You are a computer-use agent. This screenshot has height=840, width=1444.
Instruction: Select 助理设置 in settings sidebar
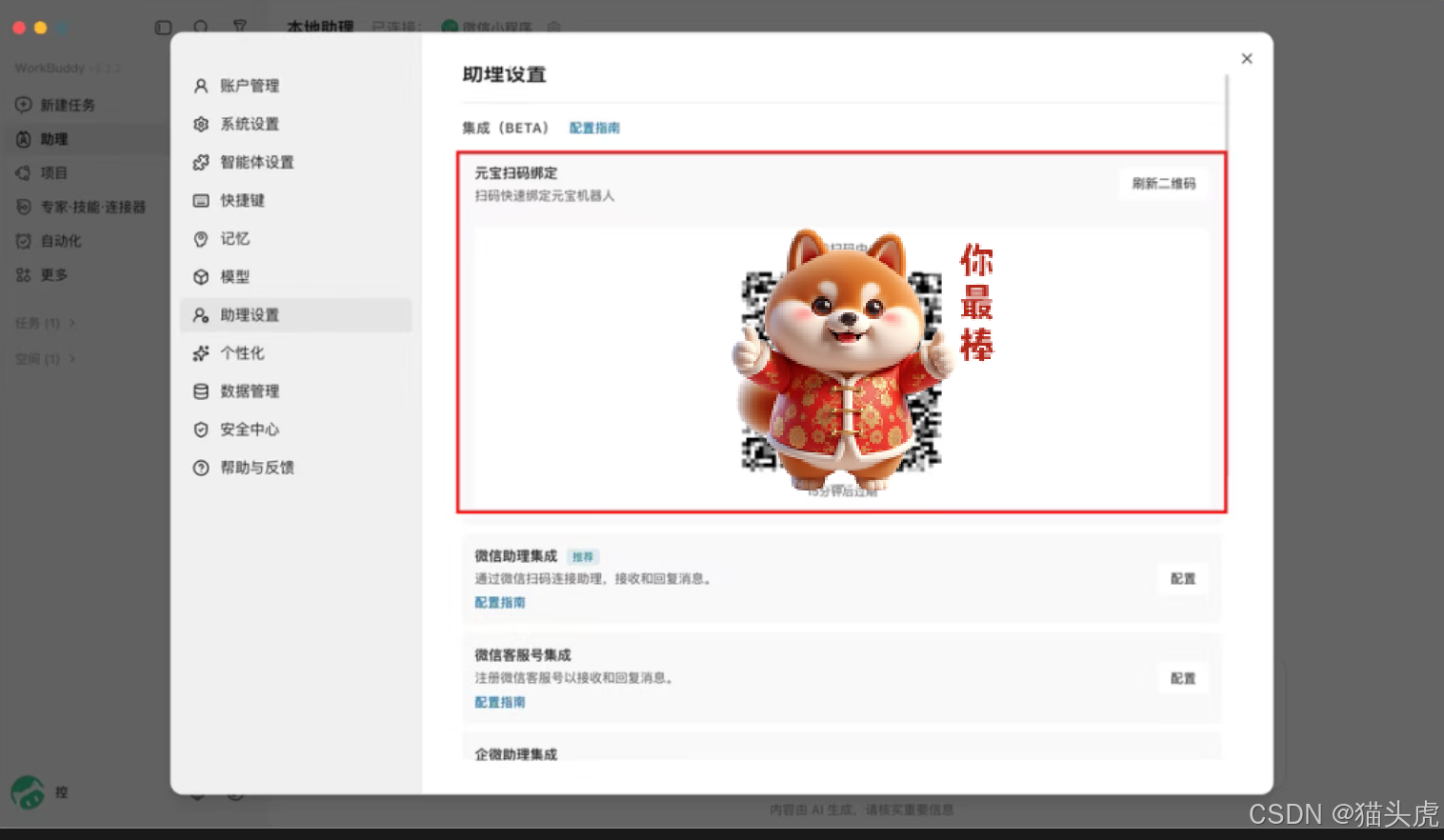295,315
